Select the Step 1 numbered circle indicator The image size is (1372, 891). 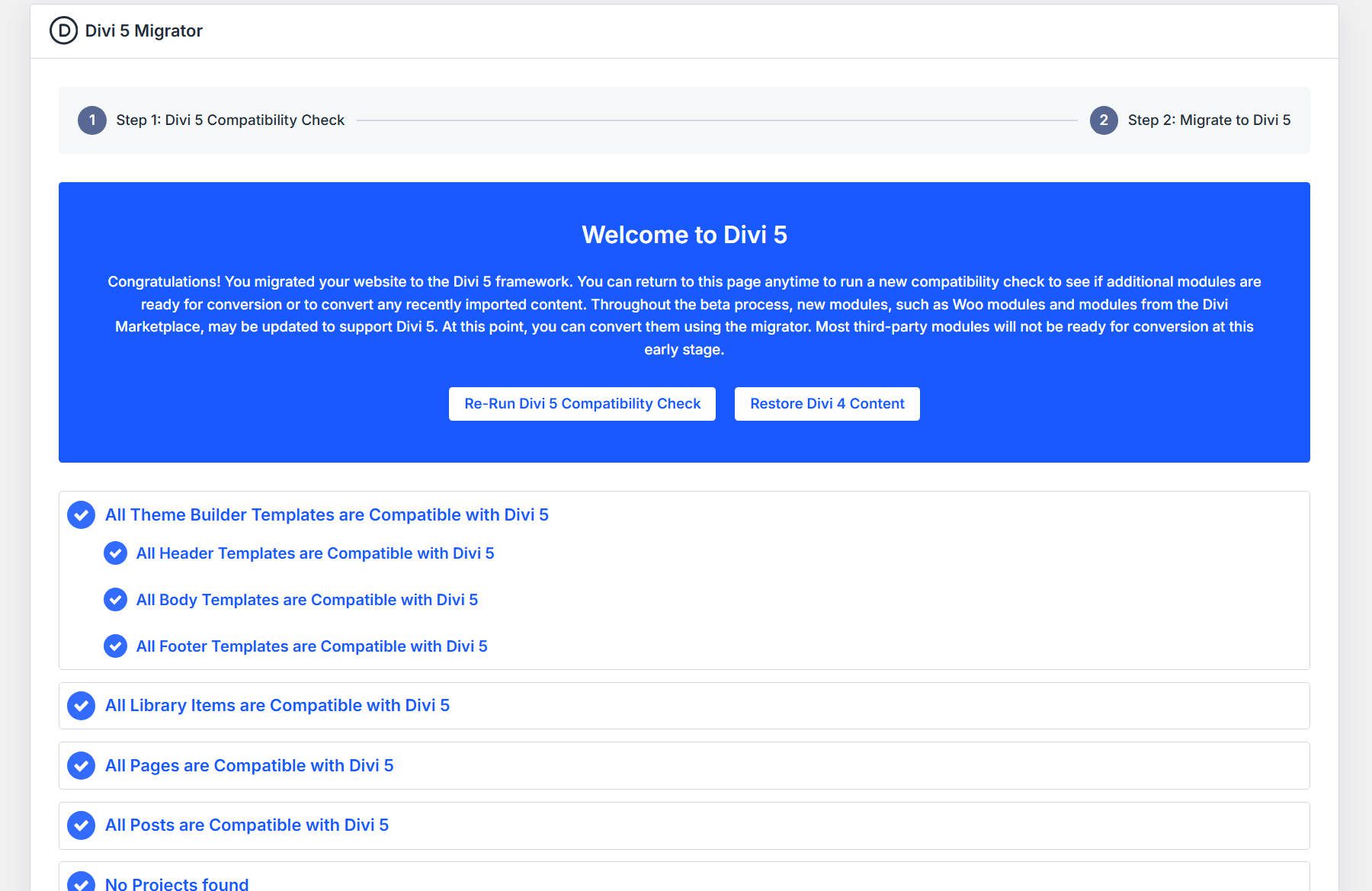tap(91, 120)
